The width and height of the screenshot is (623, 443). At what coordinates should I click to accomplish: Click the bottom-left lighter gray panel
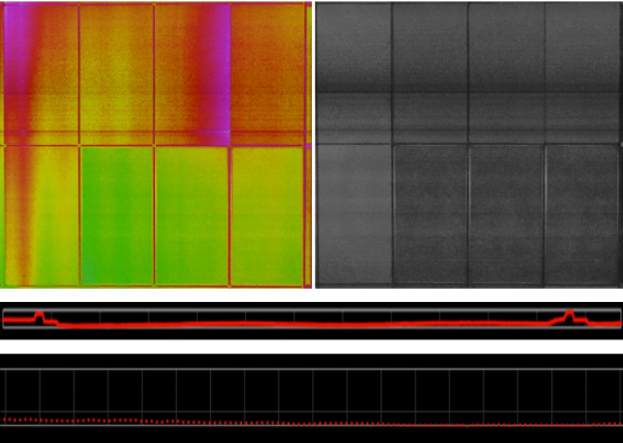pyautogui.click(x=355, y=214)
